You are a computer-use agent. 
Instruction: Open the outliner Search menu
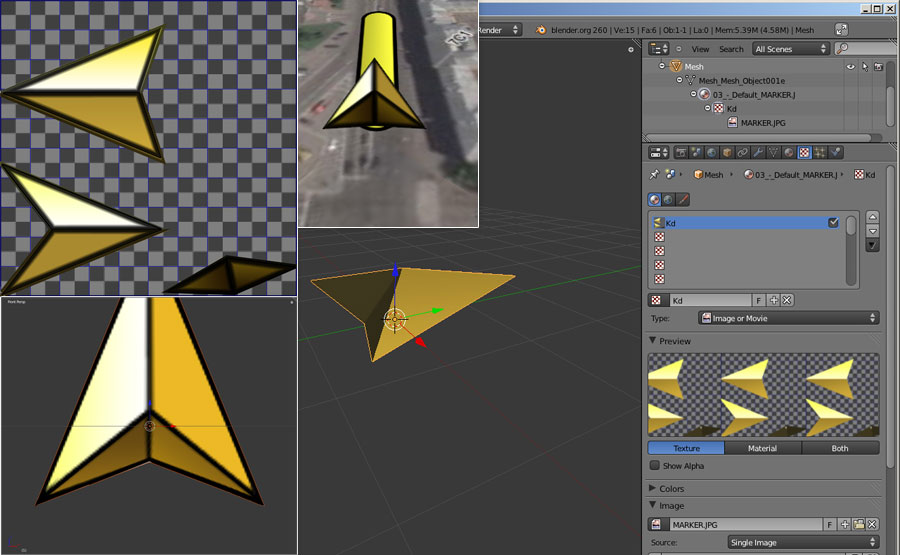point(731,49)
